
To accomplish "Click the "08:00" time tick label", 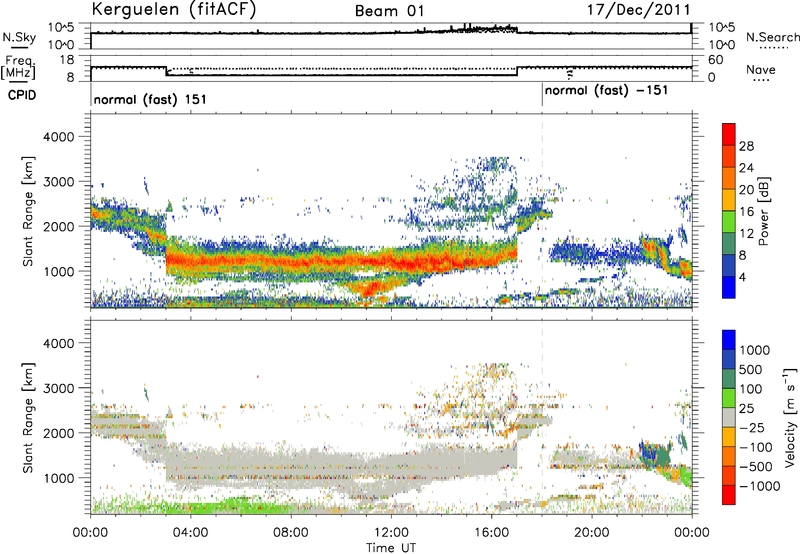I will click(290, 533).
